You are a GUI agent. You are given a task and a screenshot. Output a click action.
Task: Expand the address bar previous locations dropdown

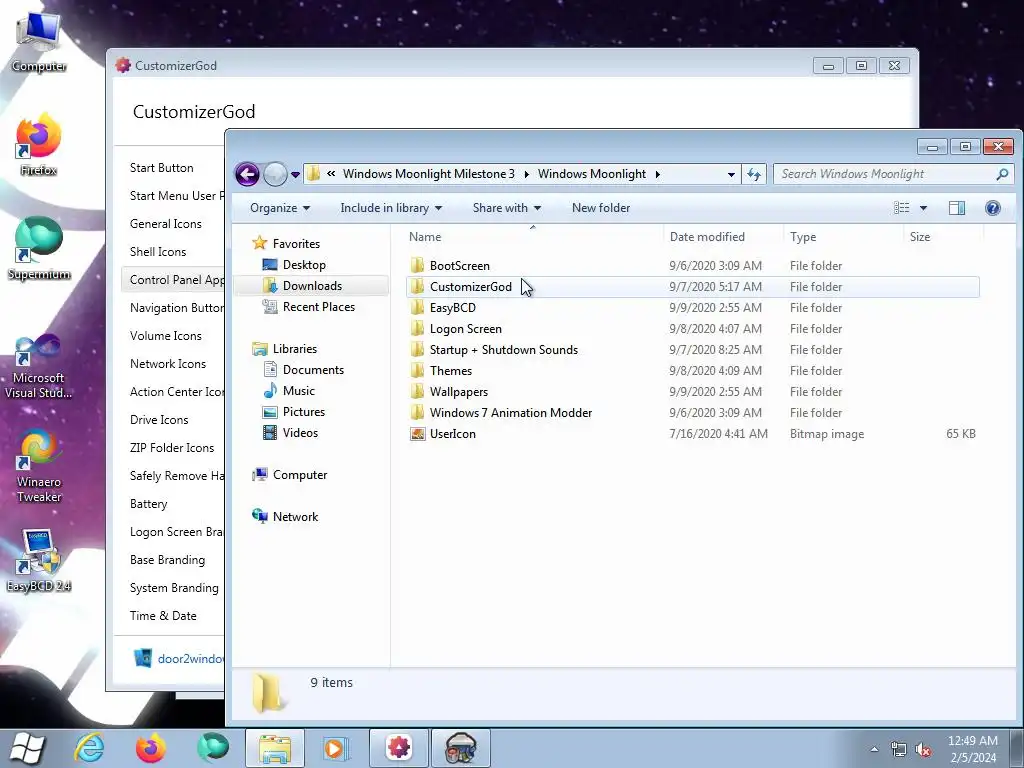[x=731, y=174]
